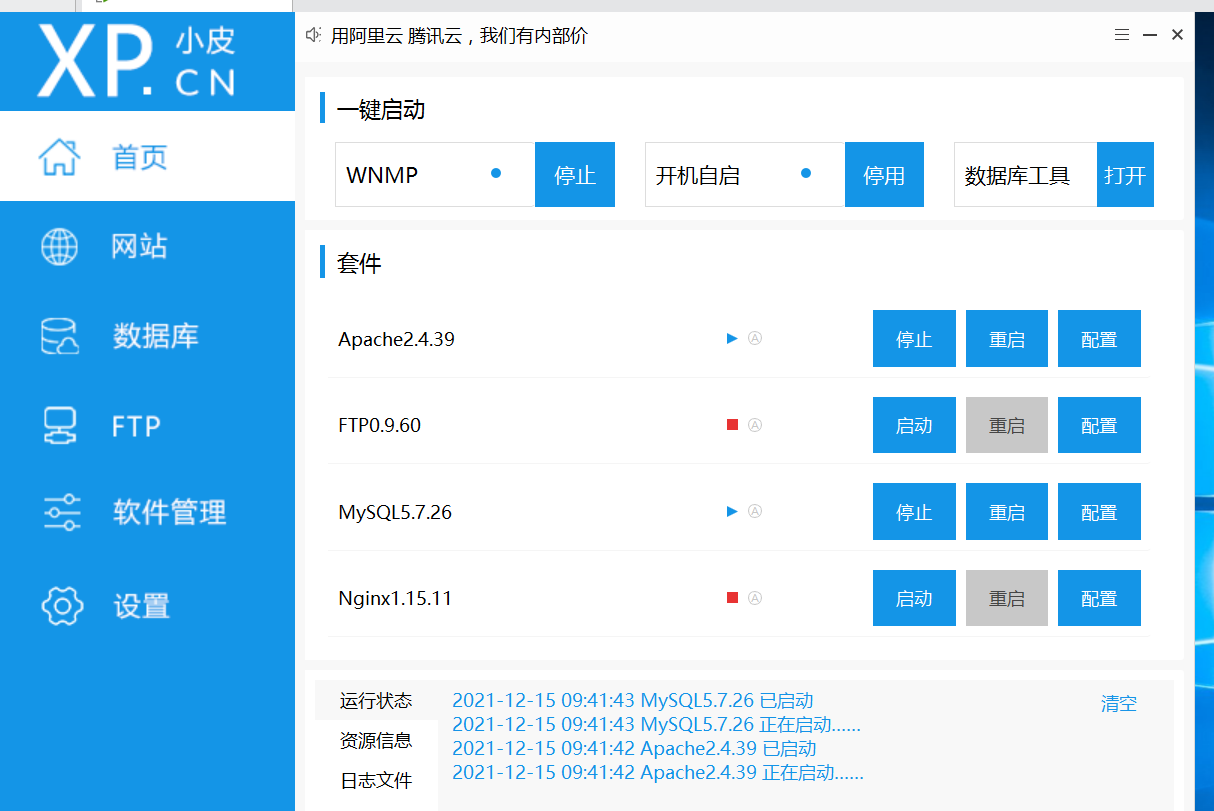Open the hamburger menu at top right
Image resolution: width=1214 pixels, height=811 pixels.
click(1121, 33)
